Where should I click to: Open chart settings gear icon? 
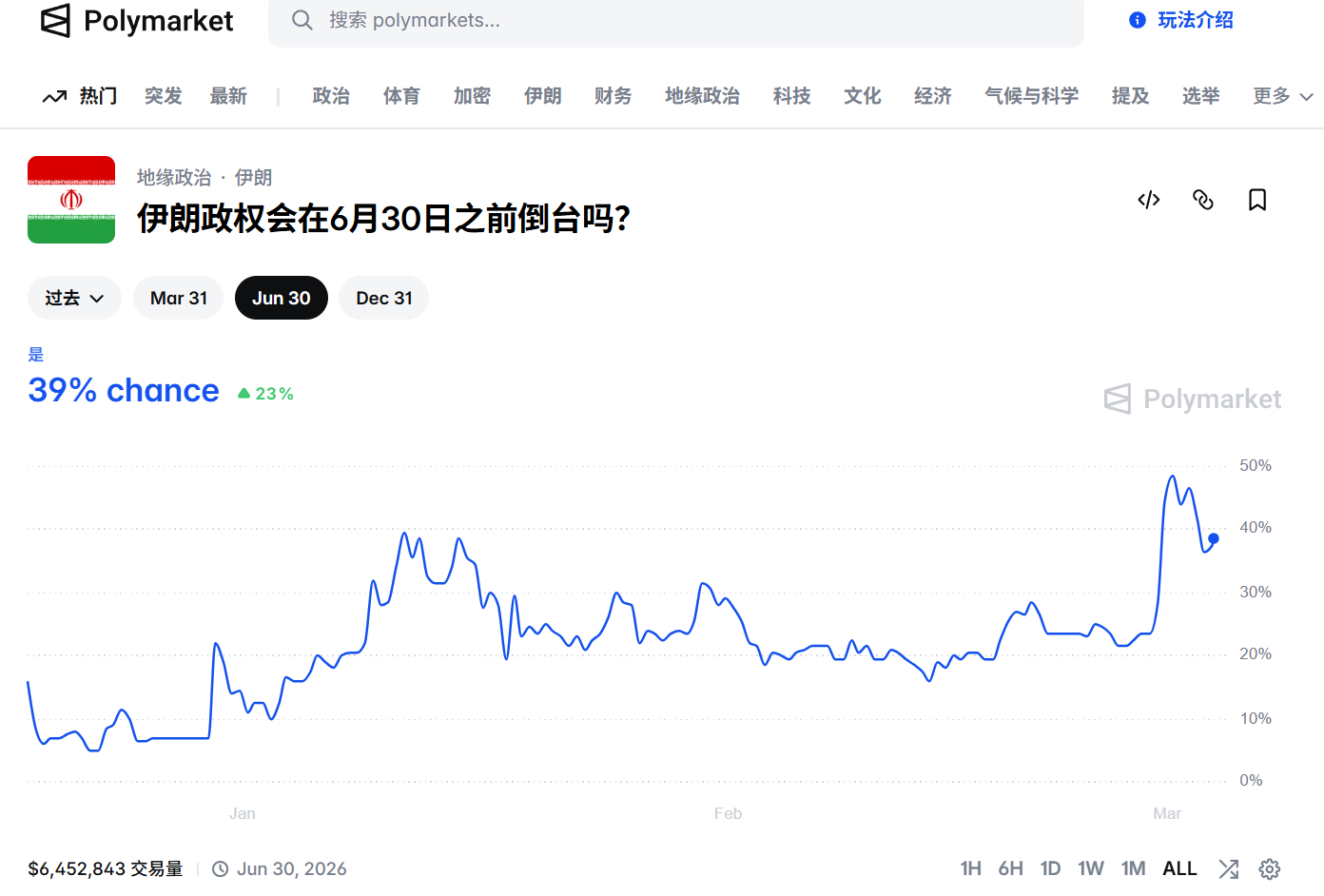[x=1269, y=868]
